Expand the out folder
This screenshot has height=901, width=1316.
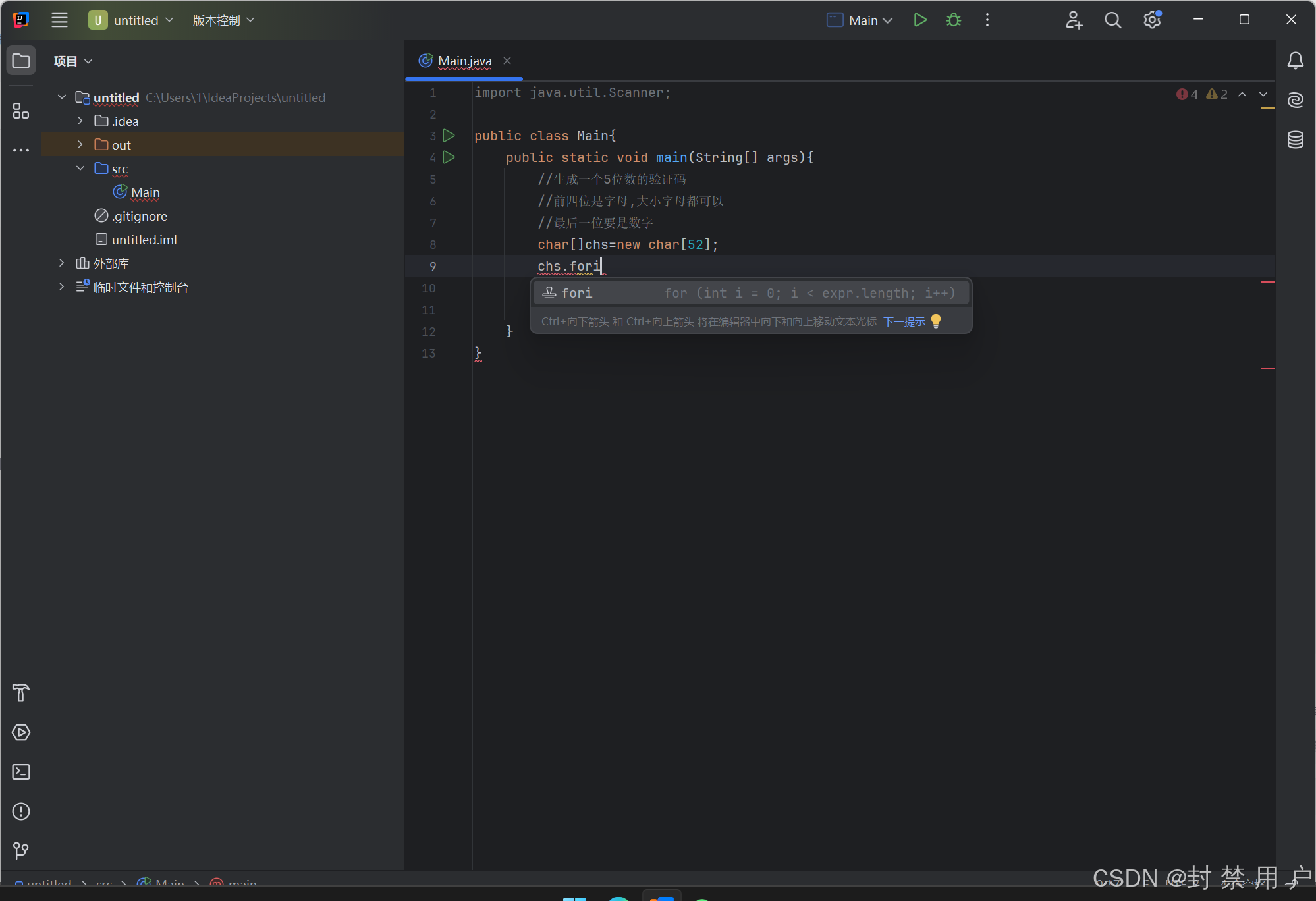point(80,144)
